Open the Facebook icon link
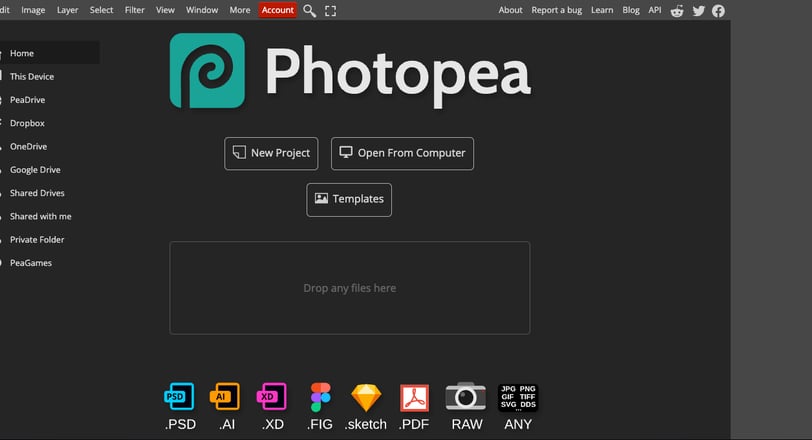Viewport: 812px width, 440px height. pyautogui.click(x=718, y=11)
